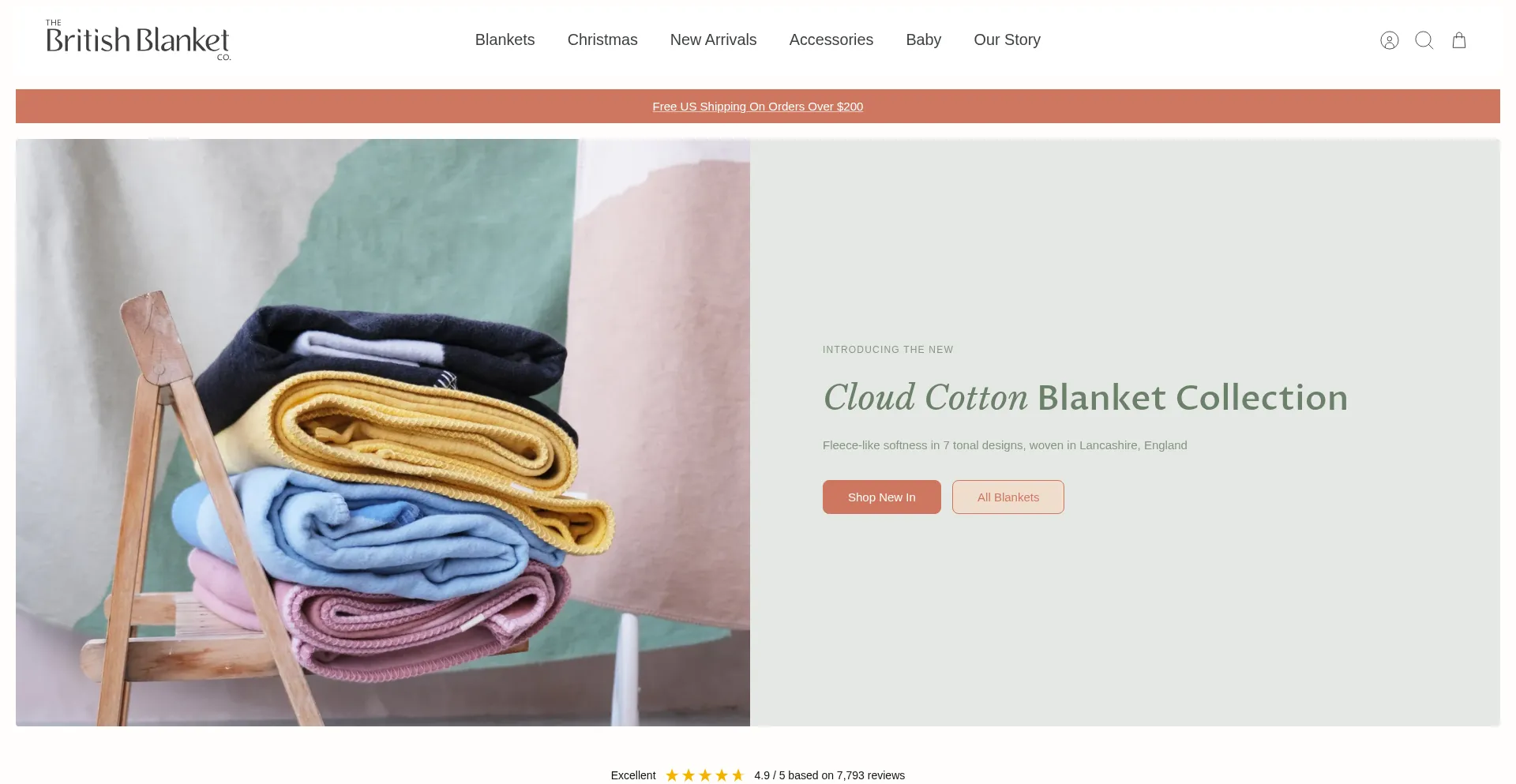The width and height of the screenshot is (1516, 784).
Task: Click the middle gold review star
Action: click(705, 775)
